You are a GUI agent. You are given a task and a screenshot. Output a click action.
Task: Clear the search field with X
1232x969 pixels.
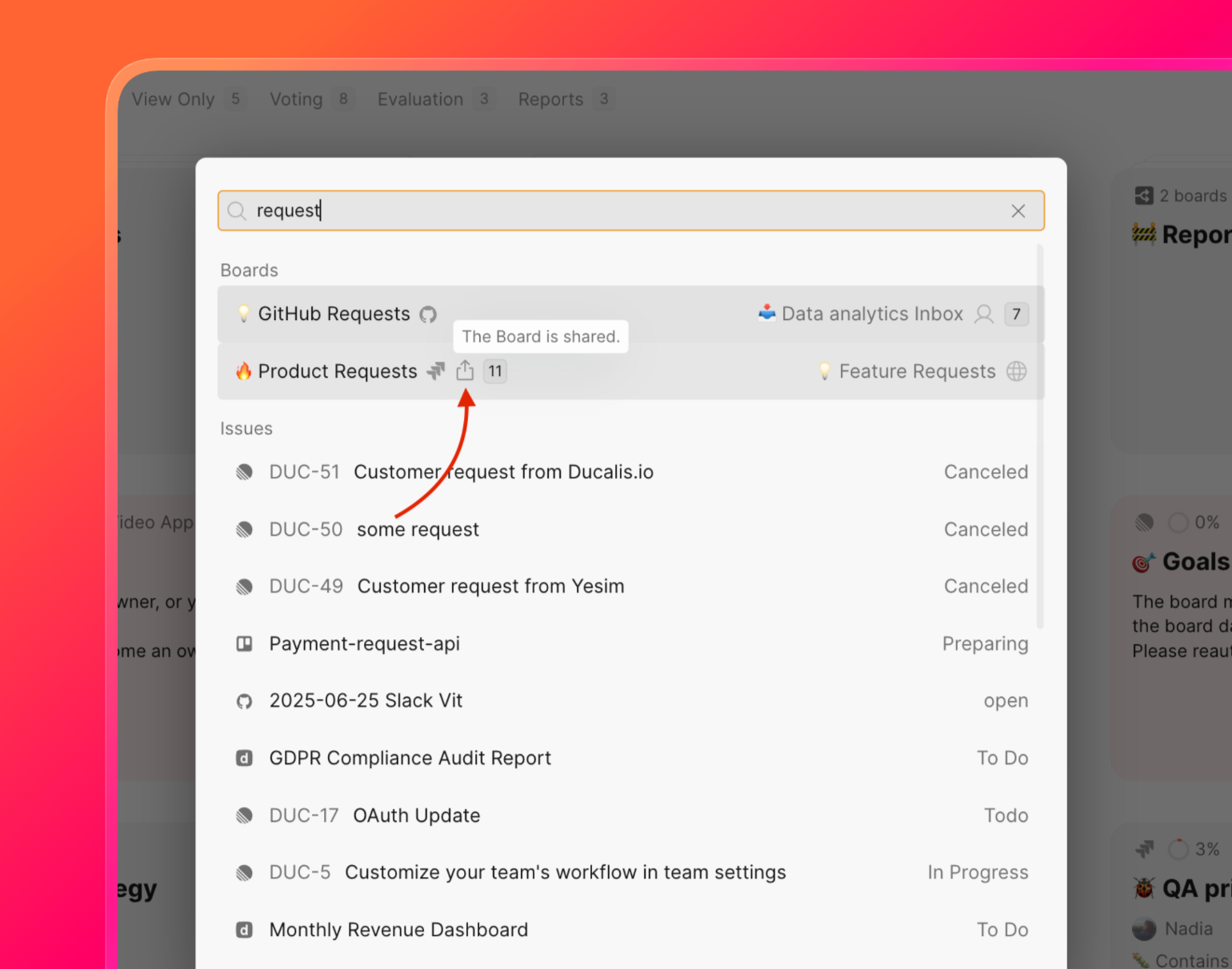click(1018, 211)
